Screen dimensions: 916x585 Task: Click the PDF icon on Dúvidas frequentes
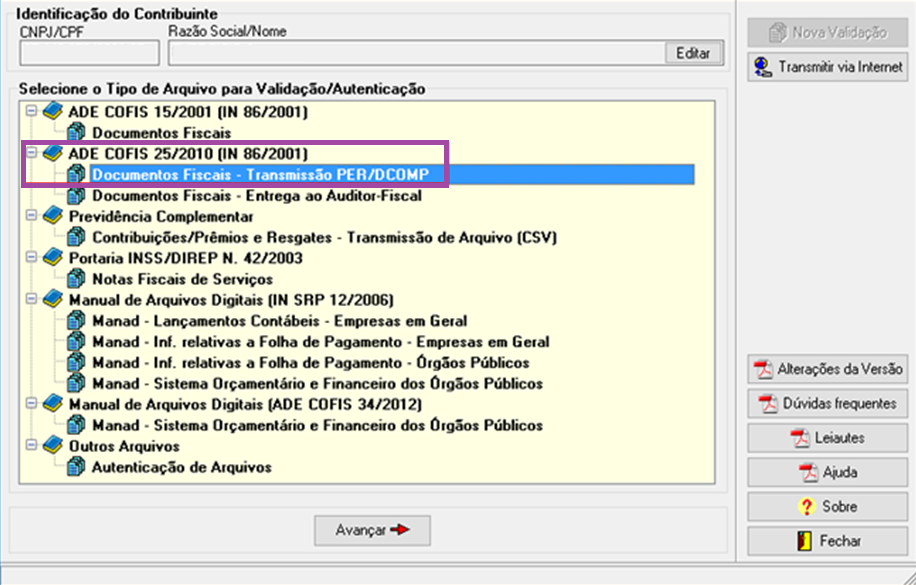click(x=768, y=404)
